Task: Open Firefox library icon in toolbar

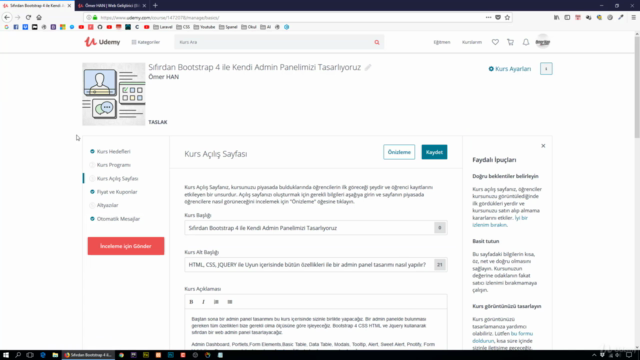Action: (557, 17)
